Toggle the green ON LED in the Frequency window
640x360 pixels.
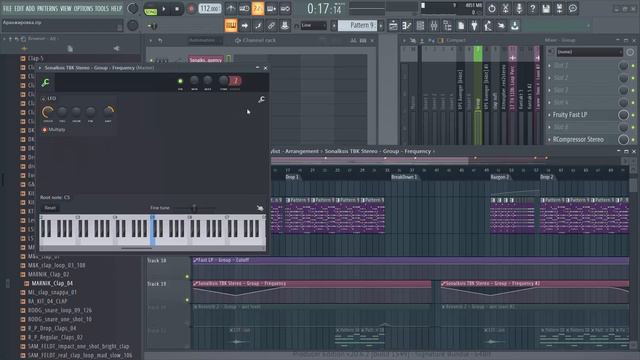coord(180,81)
